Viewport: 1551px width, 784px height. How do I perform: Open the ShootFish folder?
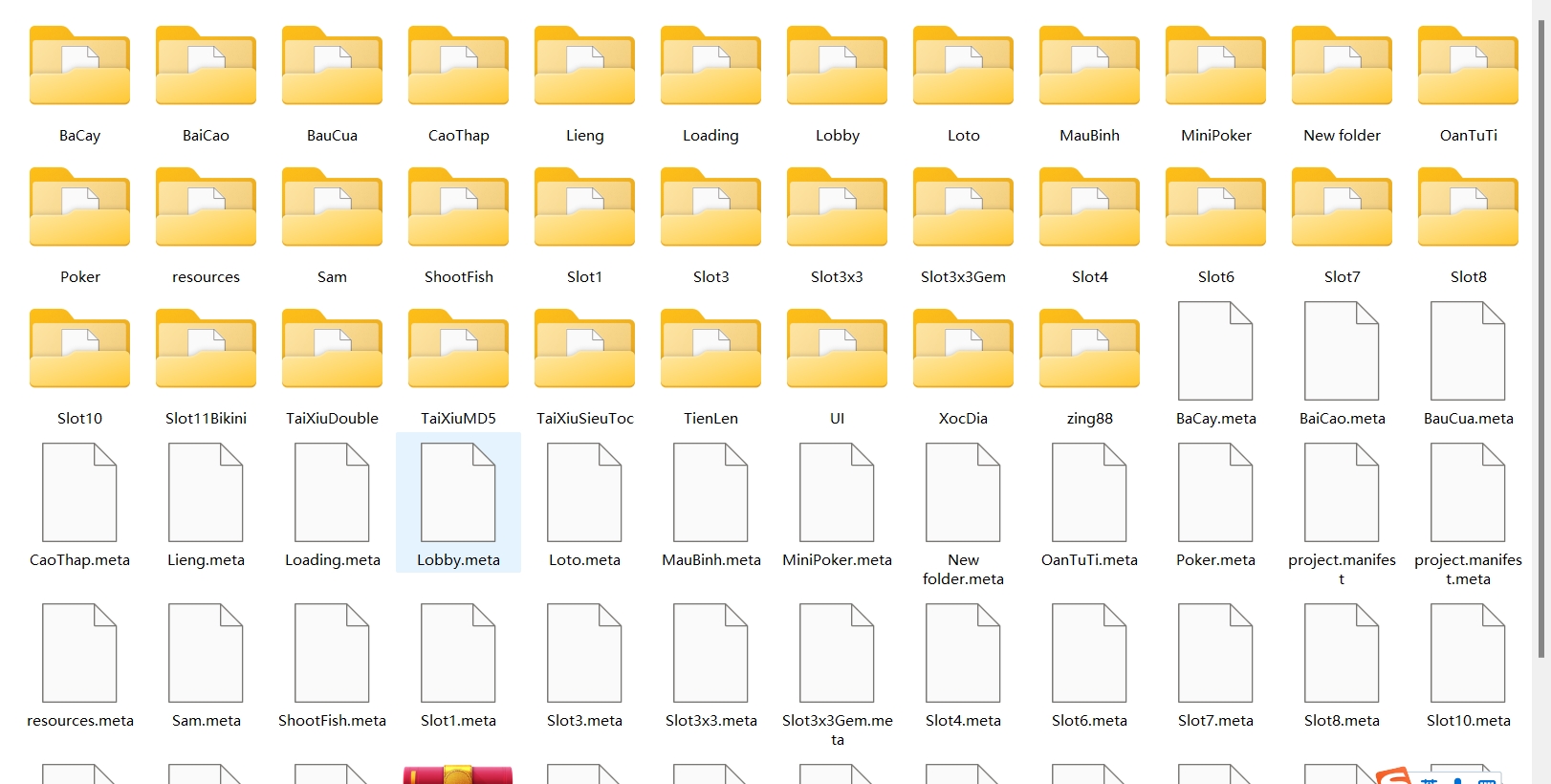tap(458, 210)
